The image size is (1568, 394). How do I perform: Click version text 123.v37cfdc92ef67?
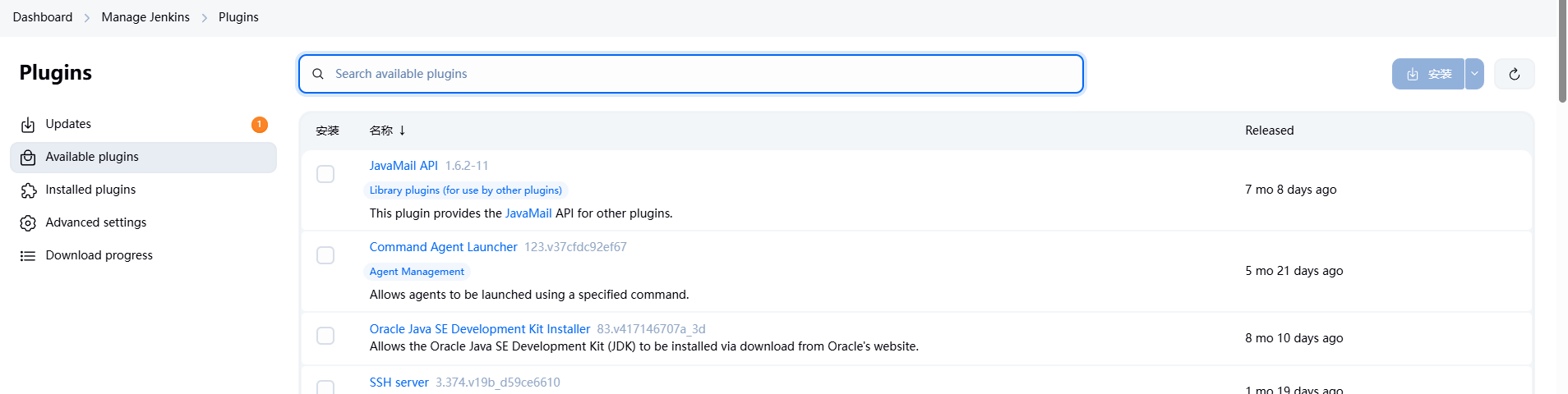pos(575,247)
